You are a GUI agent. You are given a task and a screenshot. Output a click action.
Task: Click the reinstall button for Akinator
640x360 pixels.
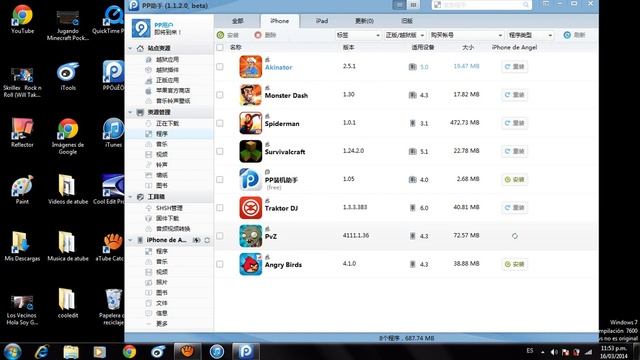pos(514,67)
